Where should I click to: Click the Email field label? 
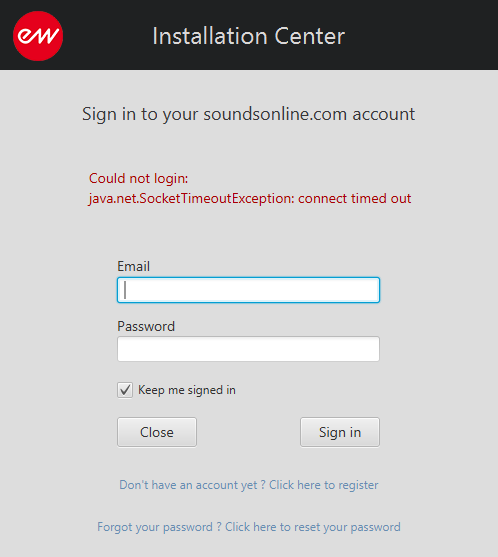click(134, 266)
